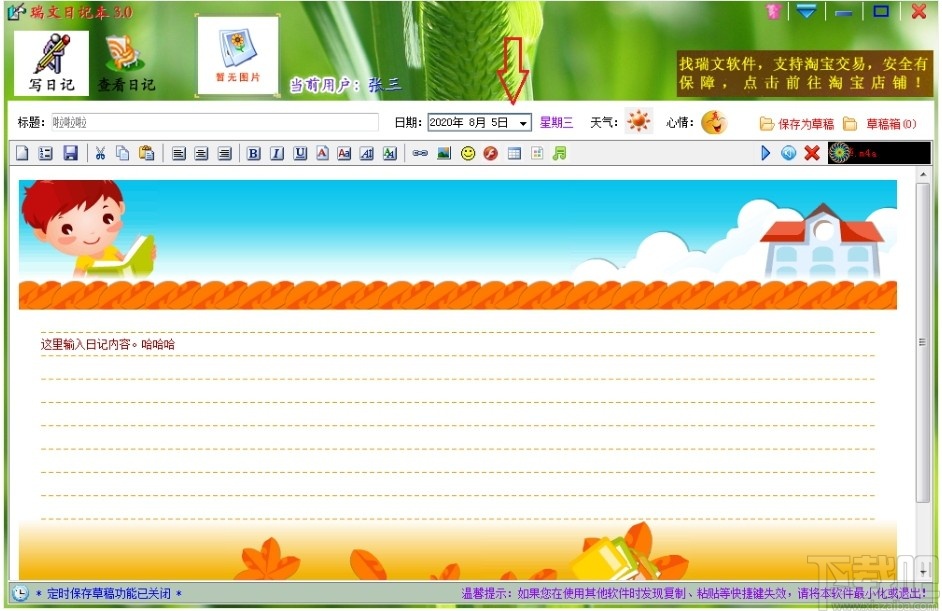The image size is (942, 611).
Task: Switch to the 查看日记 view diary tab
Action: (126, 64)
